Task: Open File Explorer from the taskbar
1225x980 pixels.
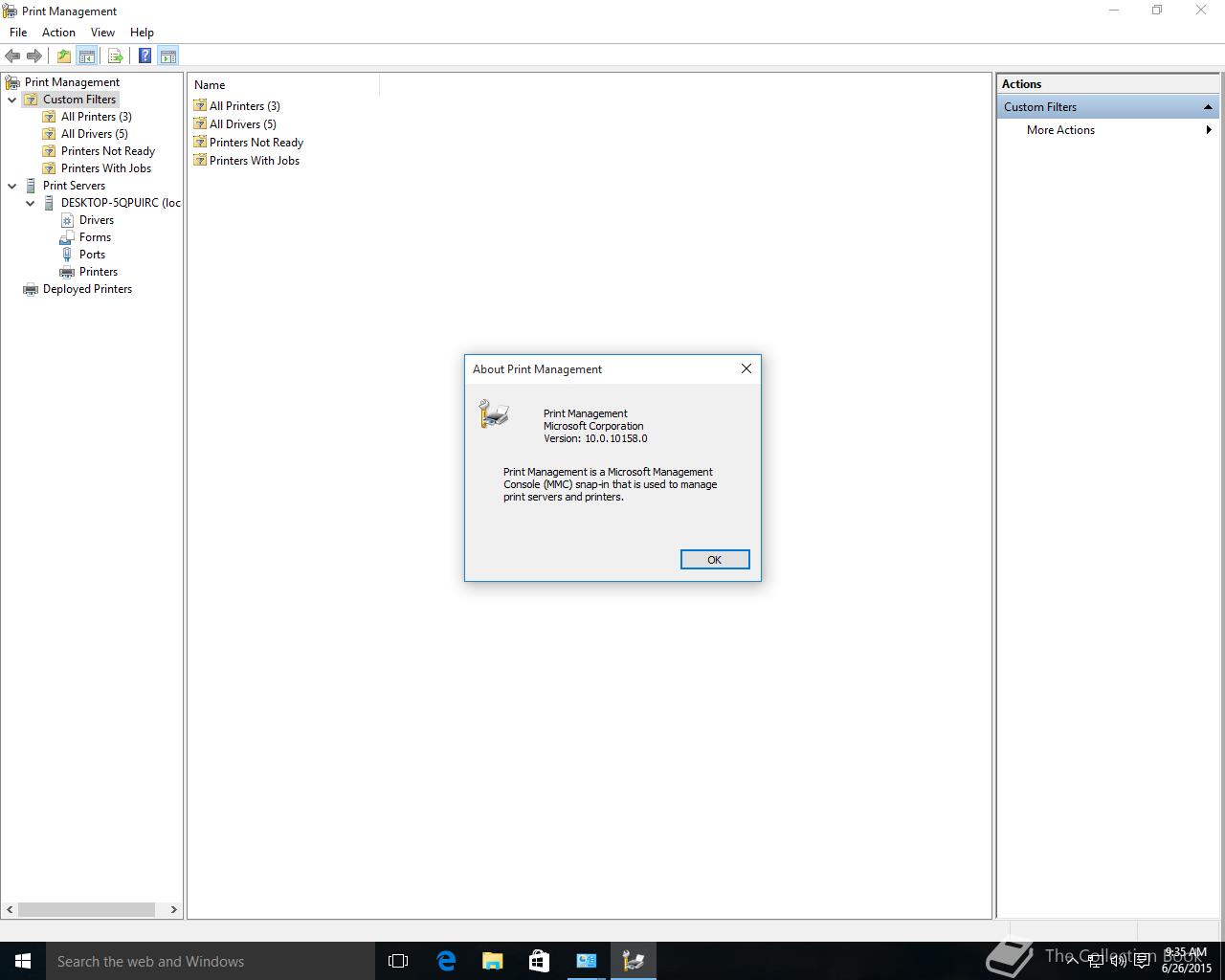Action: tap(492, 961)
